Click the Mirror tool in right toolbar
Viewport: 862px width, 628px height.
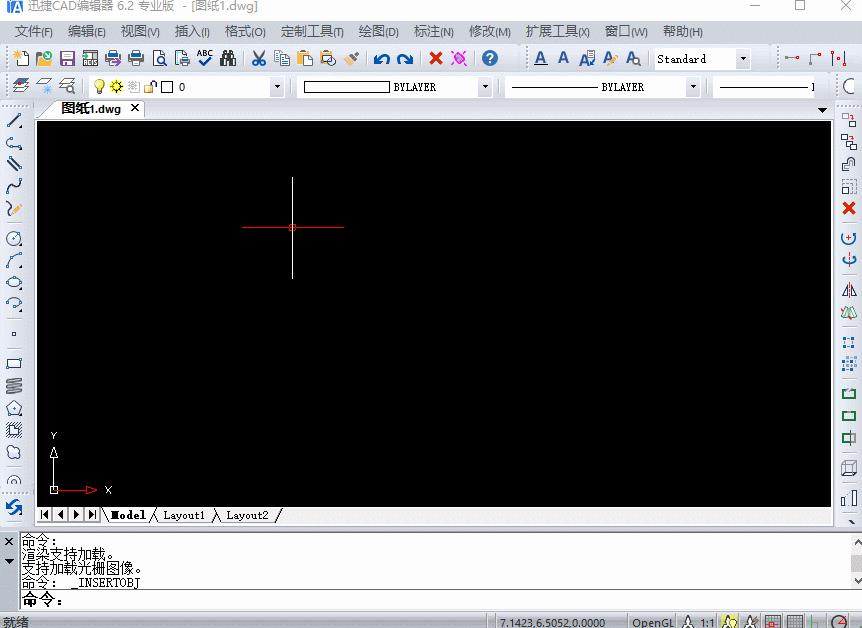849,290
